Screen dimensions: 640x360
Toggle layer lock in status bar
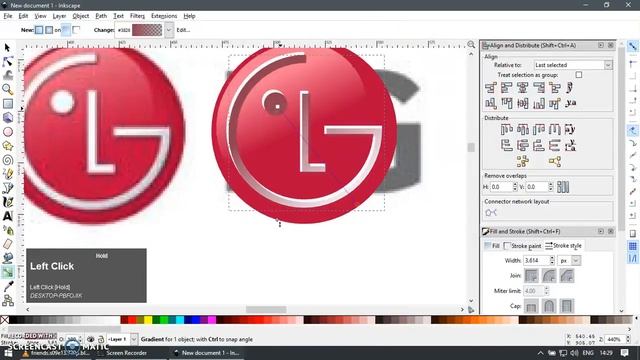[x=100, y=339]
